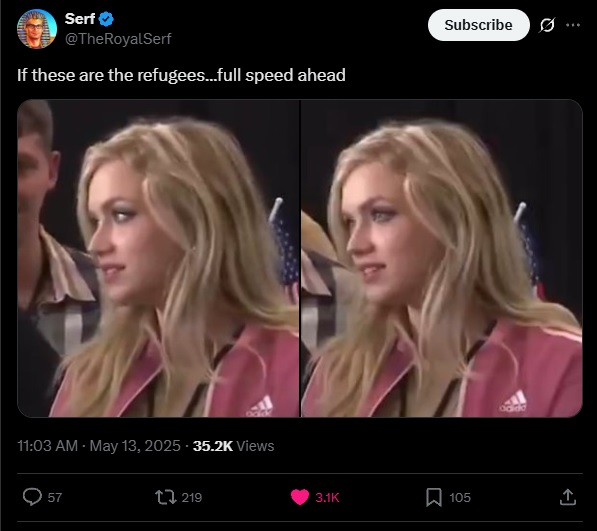
Task: Click the repost arrows icon
Action: 166,497
